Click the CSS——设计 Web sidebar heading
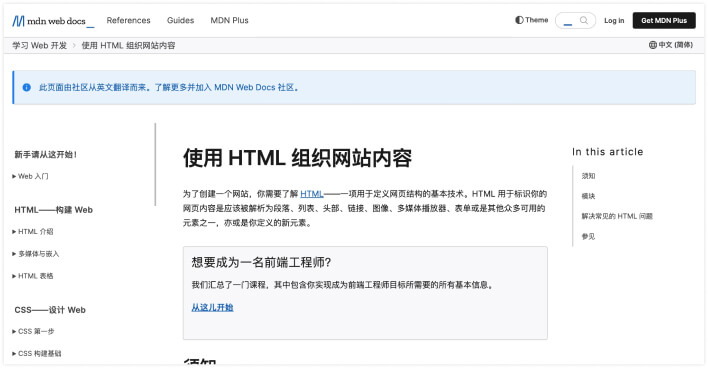 click(x=50, y=310)
